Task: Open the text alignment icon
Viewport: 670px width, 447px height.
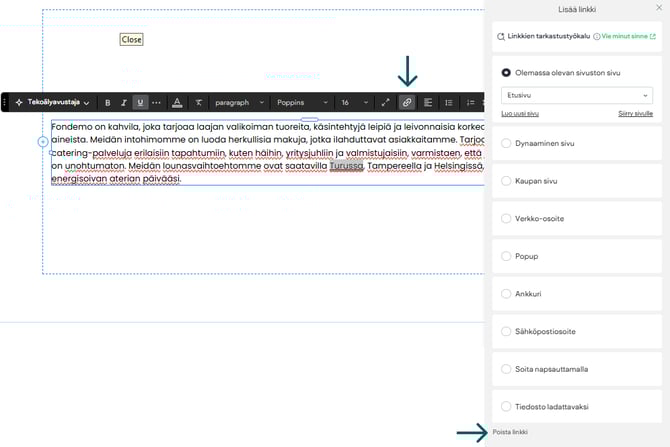Action: click(x=428, y=103)
